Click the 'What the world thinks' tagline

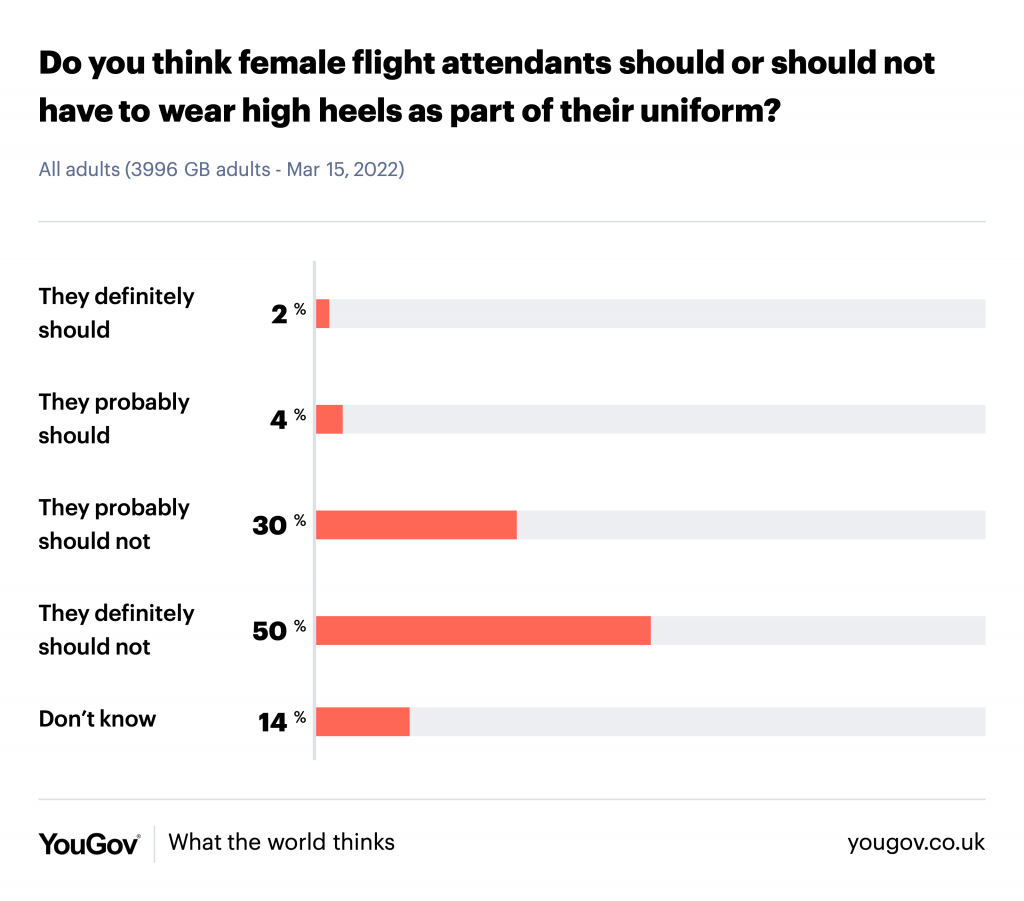point(282,842)
